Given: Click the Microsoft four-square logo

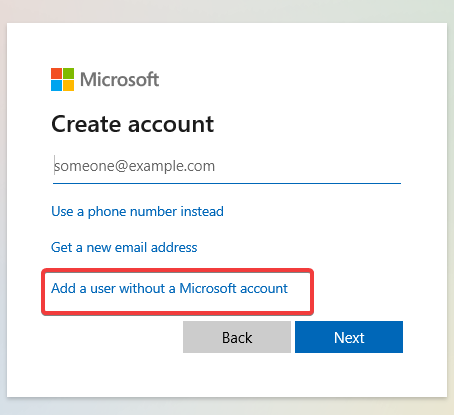Looking at the screenshot, I should (x=62, y=79).
